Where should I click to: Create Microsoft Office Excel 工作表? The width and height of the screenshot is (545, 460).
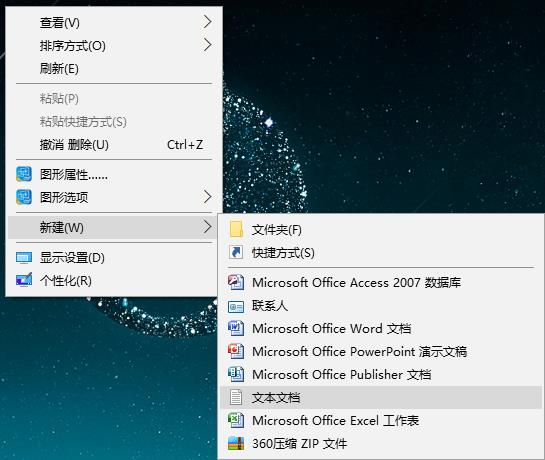[x=381, y=420]
